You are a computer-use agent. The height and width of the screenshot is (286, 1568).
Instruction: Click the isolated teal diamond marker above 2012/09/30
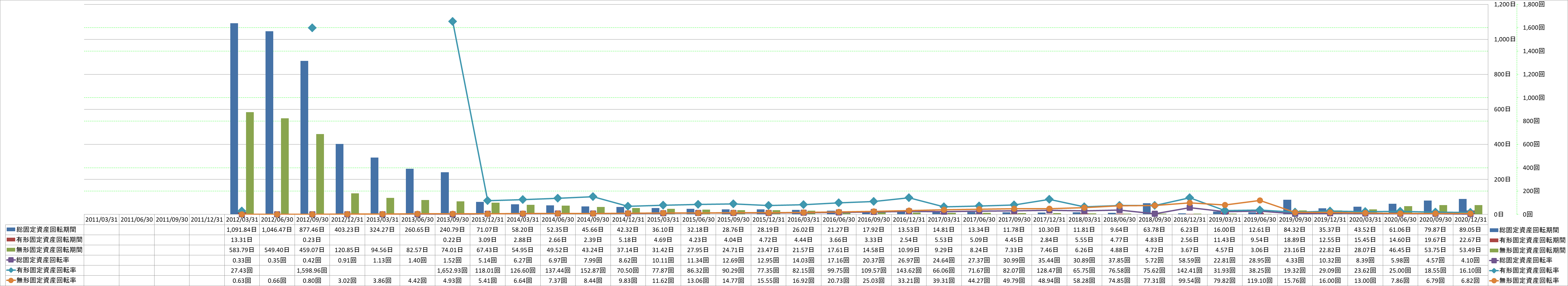point(312,28)
